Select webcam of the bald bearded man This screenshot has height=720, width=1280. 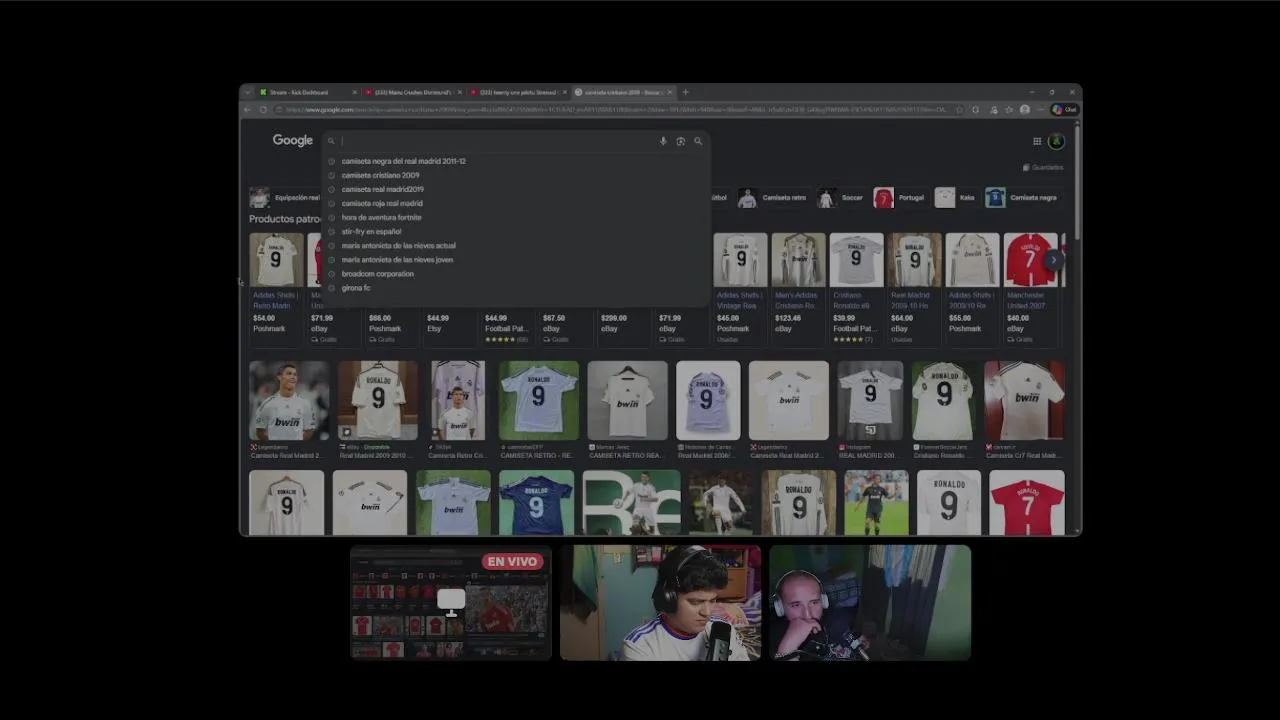pos(870,602)
